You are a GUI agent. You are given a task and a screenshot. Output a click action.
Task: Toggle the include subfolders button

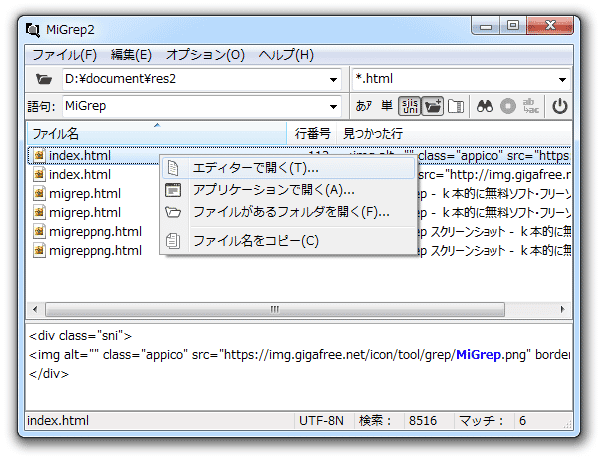[433, 106]
